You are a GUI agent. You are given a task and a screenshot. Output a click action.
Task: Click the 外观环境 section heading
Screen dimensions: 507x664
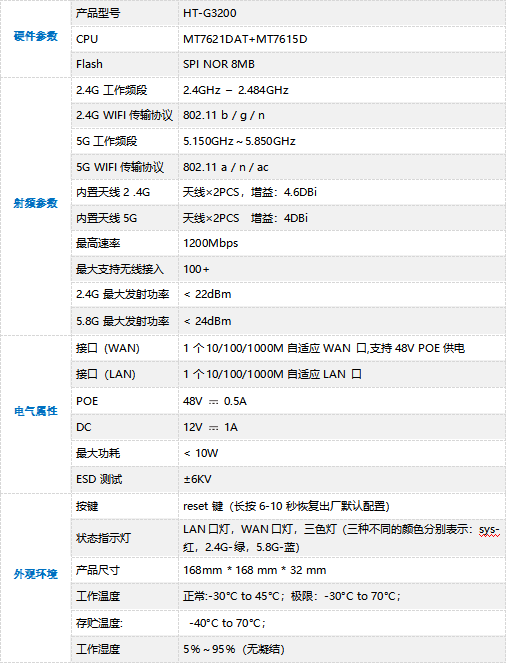(36, 574)
